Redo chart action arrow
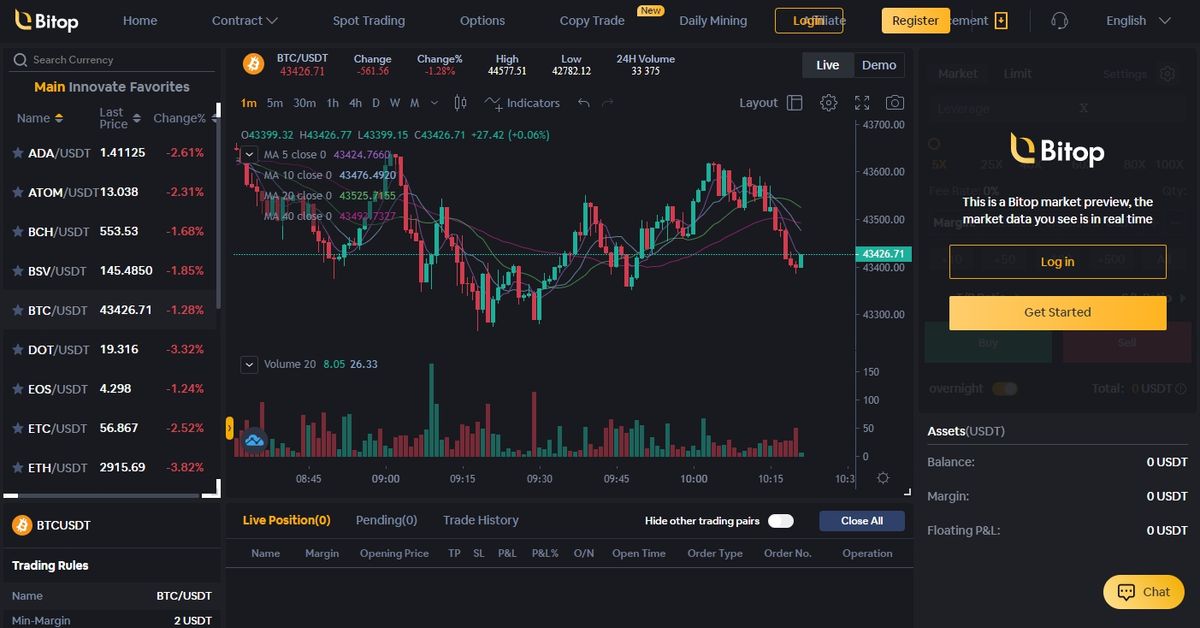1200x628 pixels. (x=608, y=102)
